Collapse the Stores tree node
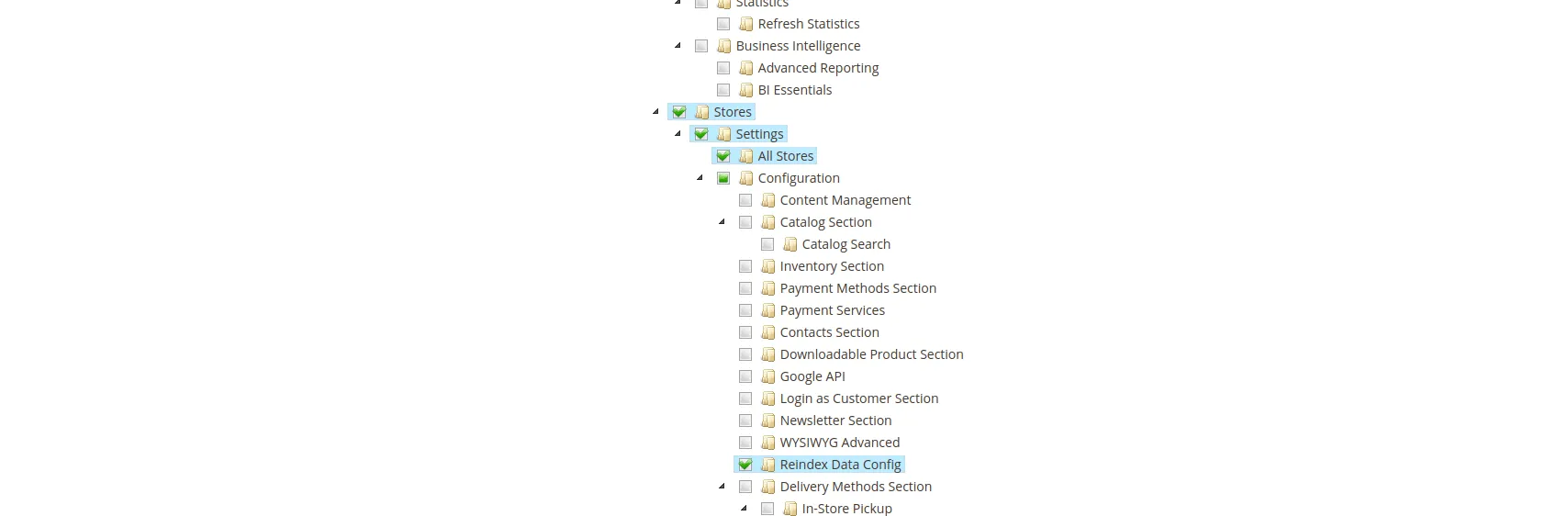The width and height of the screenshot is (1568, 516). pos(655,112)
